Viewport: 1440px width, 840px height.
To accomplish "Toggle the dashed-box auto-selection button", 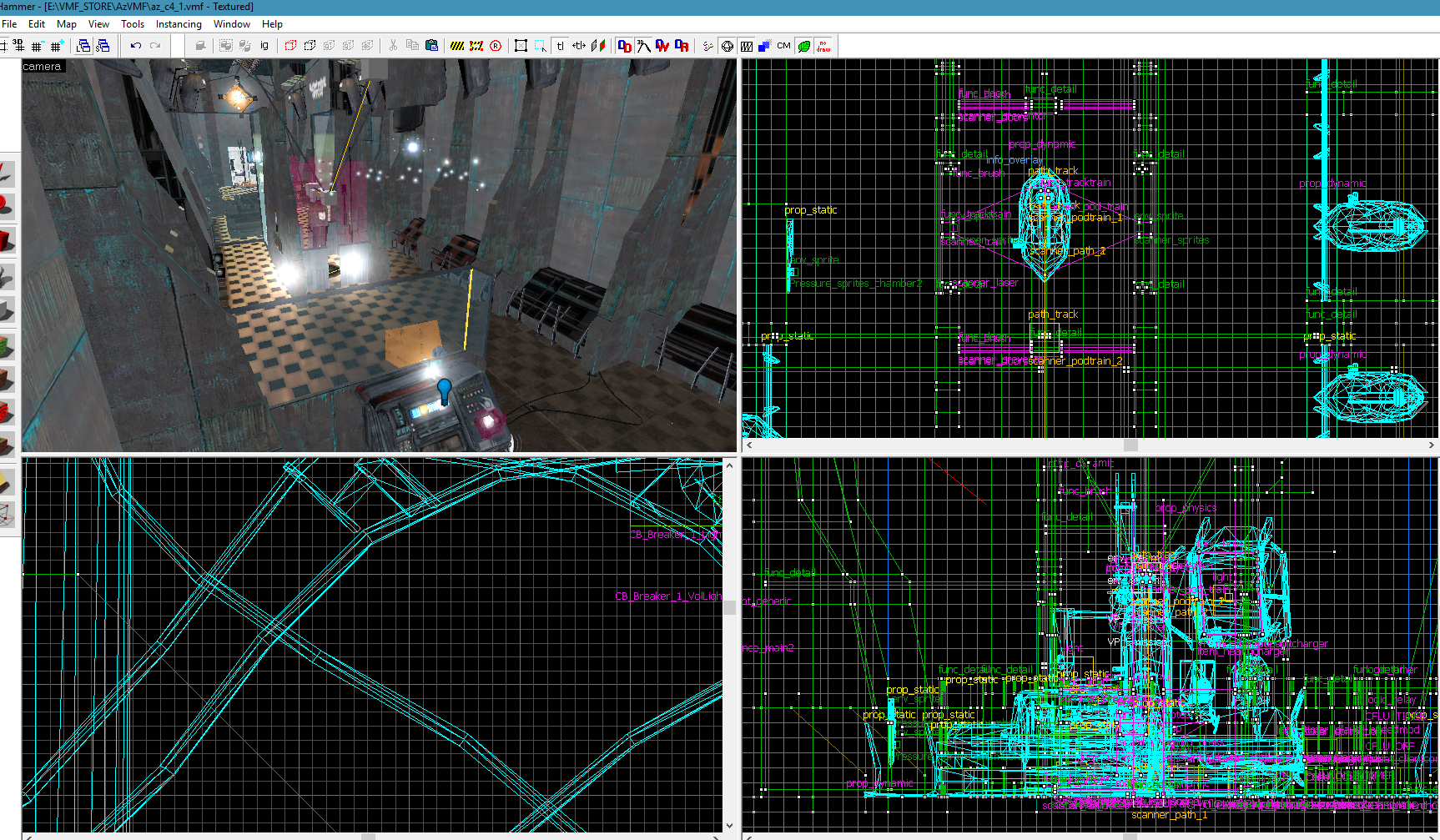I will click(x=541, y=46).
